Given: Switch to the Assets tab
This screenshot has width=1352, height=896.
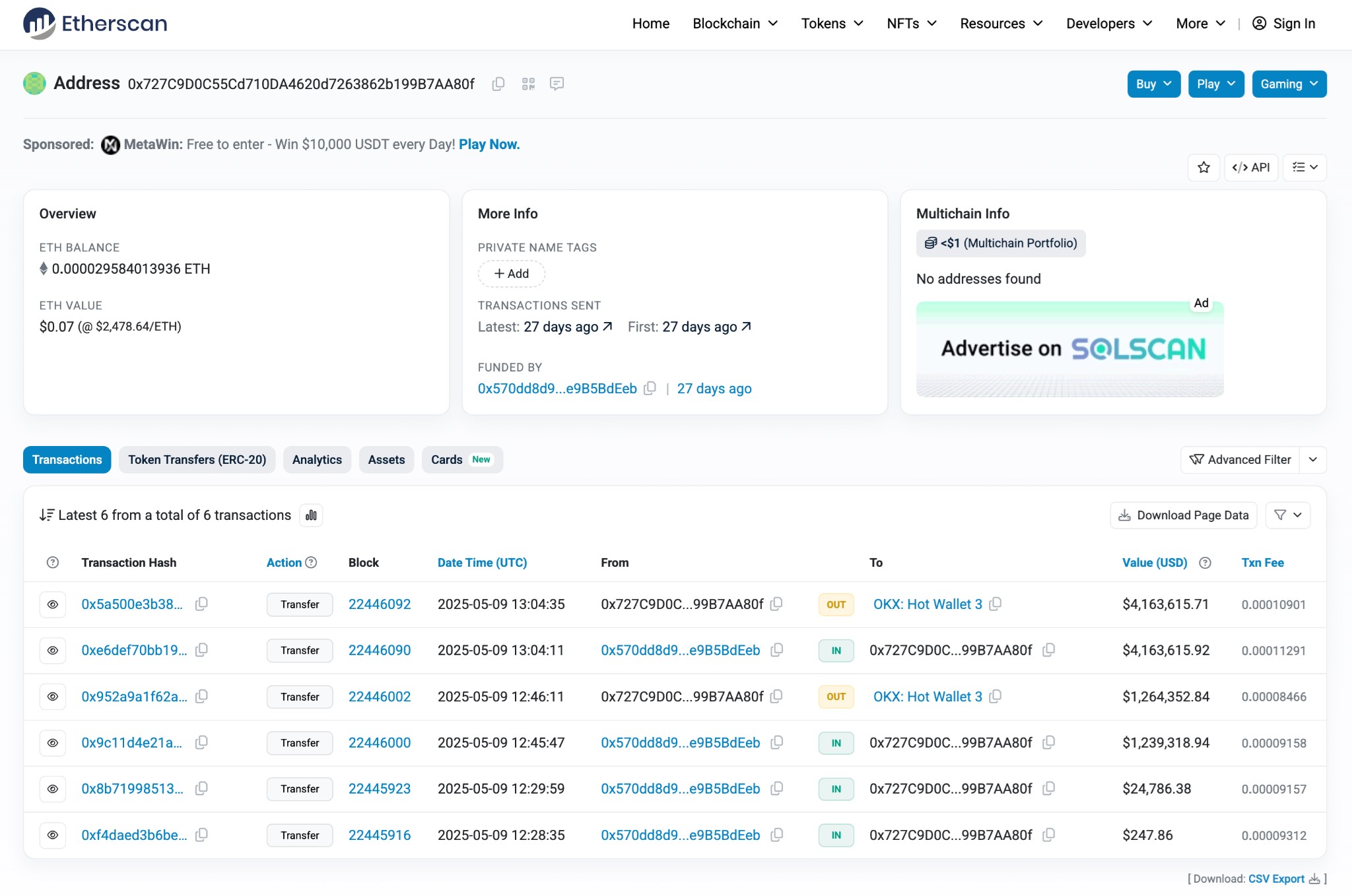Looking at the screenshot, I should tap(386, 460).
